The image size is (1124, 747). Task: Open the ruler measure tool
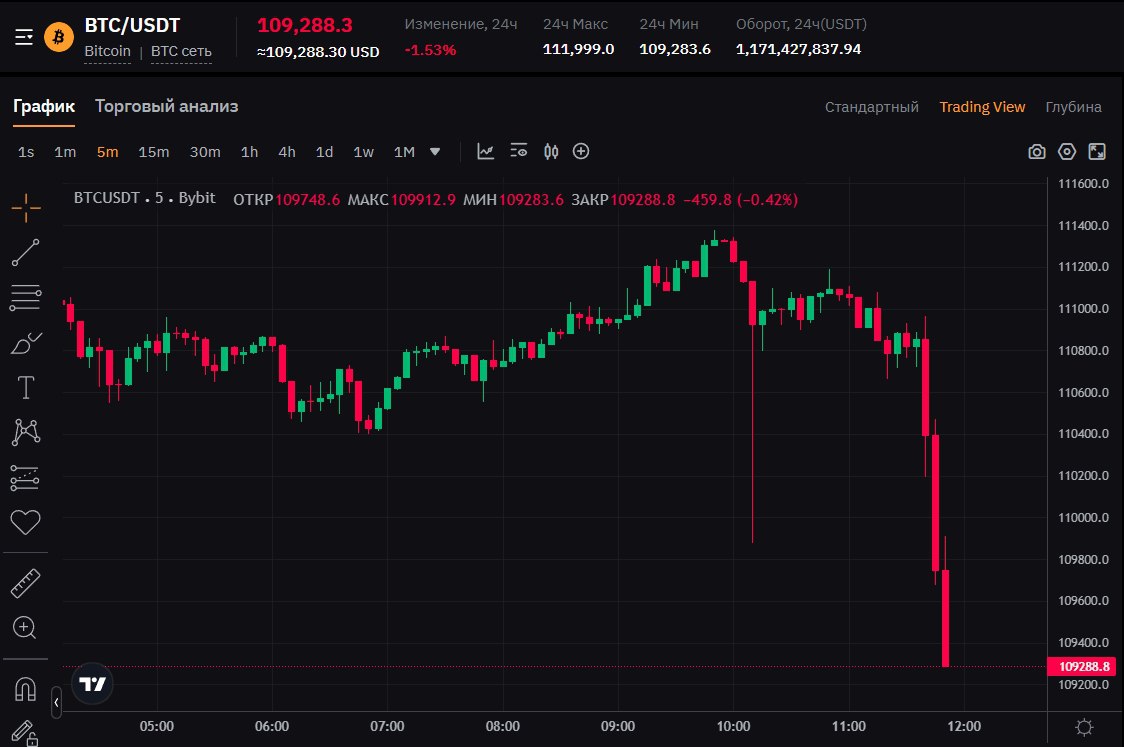[x=26, y=583]
